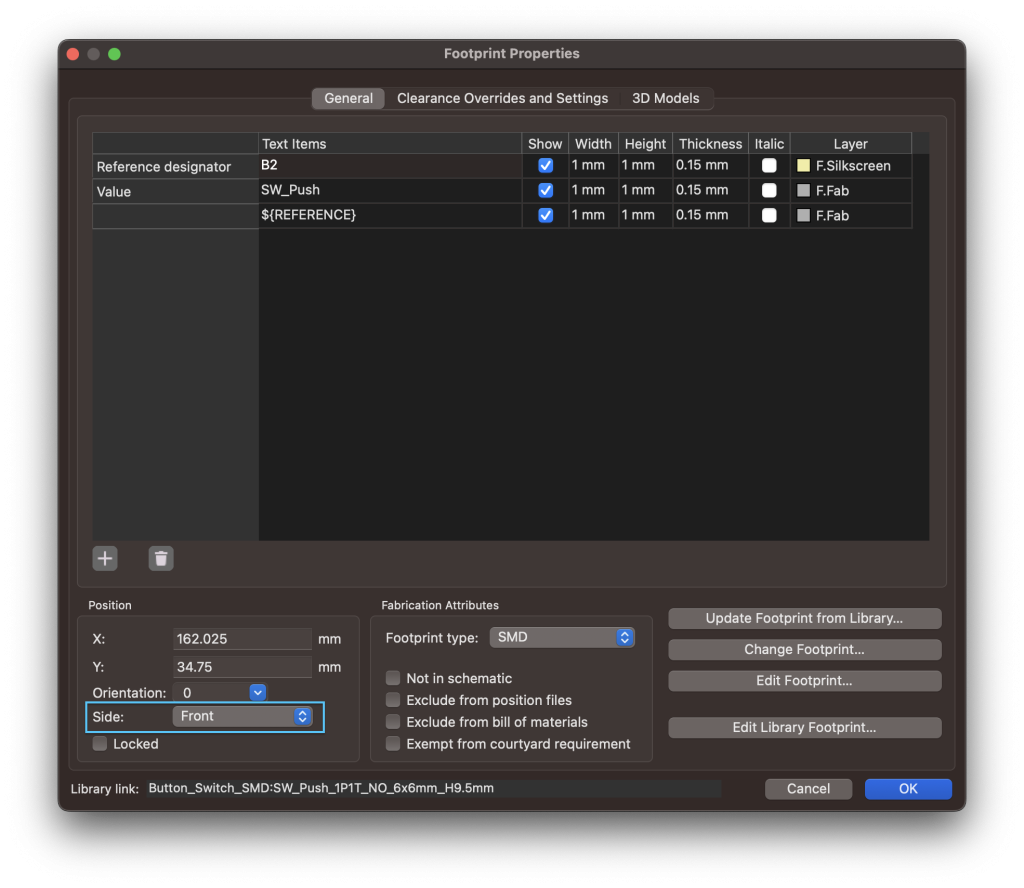Screen dimensions: 1024x888
Task: Click the Text Items column header
Action: pyautogui.click(x=390, y=144)
